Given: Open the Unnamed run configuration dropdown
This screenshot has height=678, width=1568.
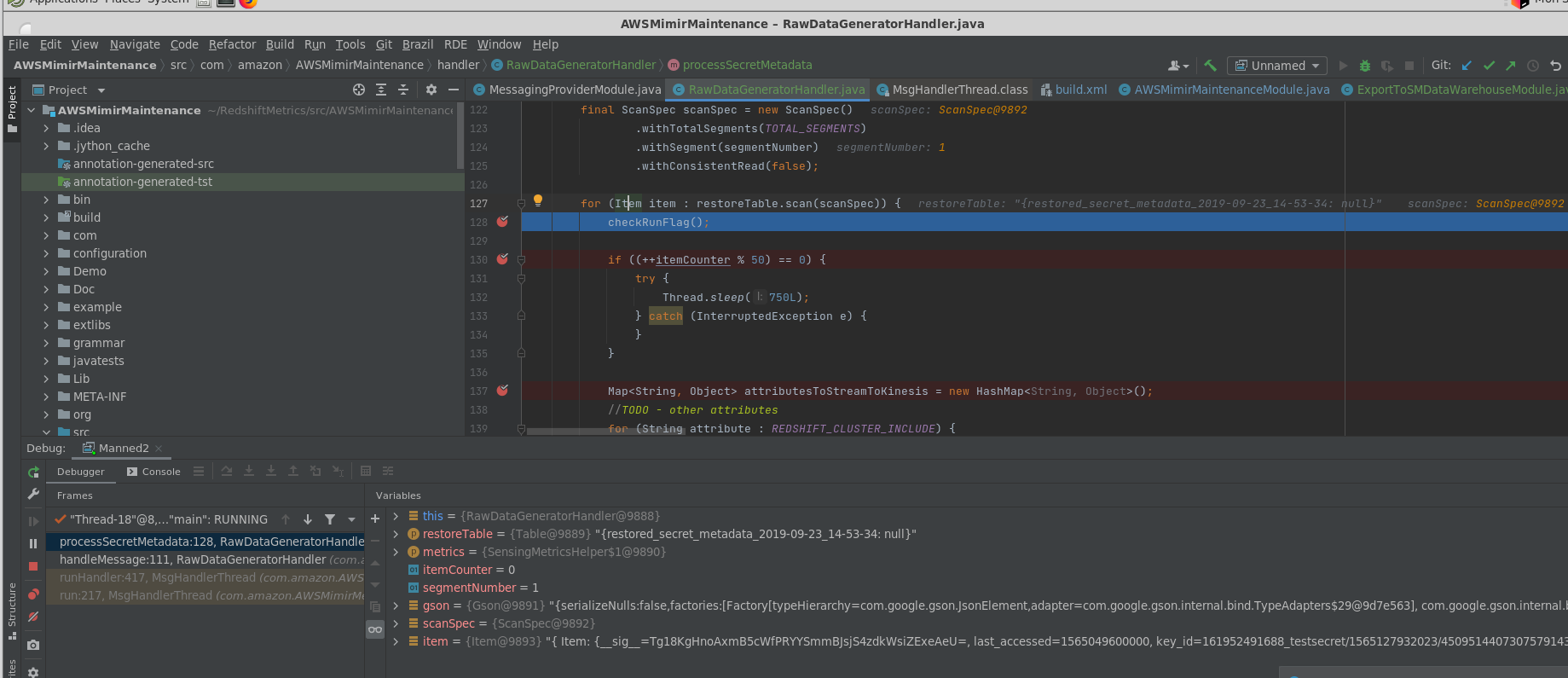Looking at the screenshot, I should click(x=1276, y=66).
